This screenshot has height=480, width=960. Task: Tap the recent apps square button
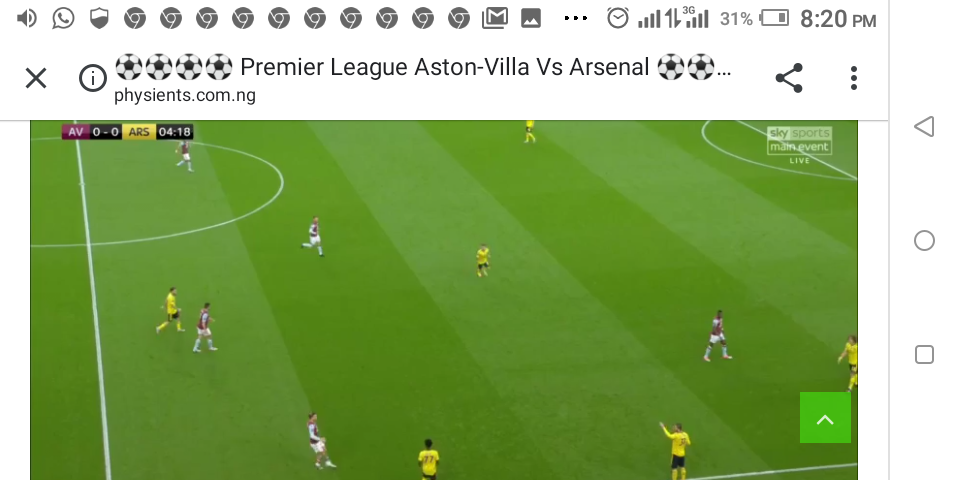[924, 354]
